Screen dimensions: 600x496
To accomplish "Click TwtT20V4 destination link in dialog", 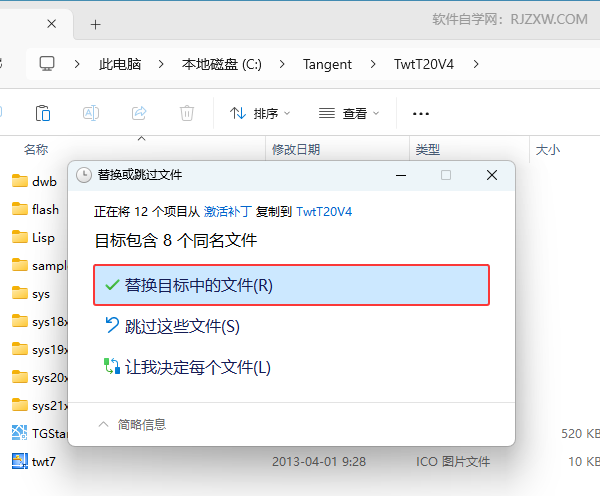I will click(x=324, y=211).
